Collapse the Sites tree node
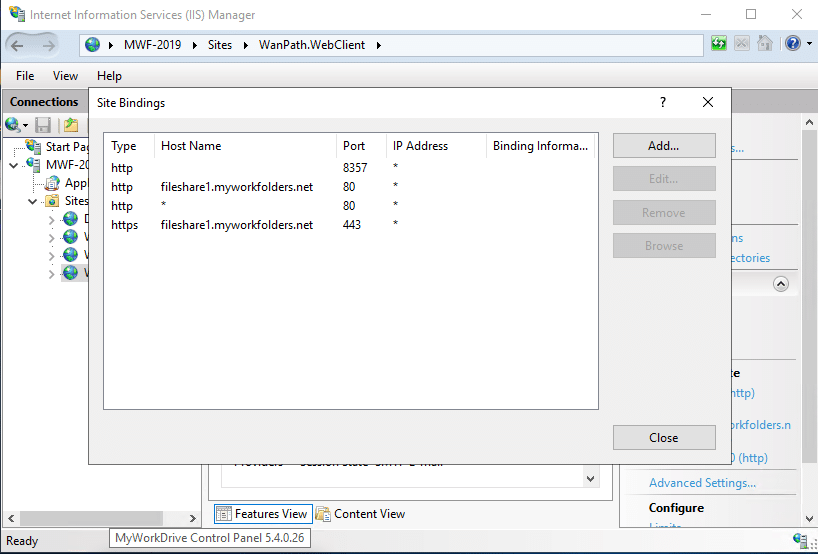The image size is (818, 554). click(x=32, y=201)
